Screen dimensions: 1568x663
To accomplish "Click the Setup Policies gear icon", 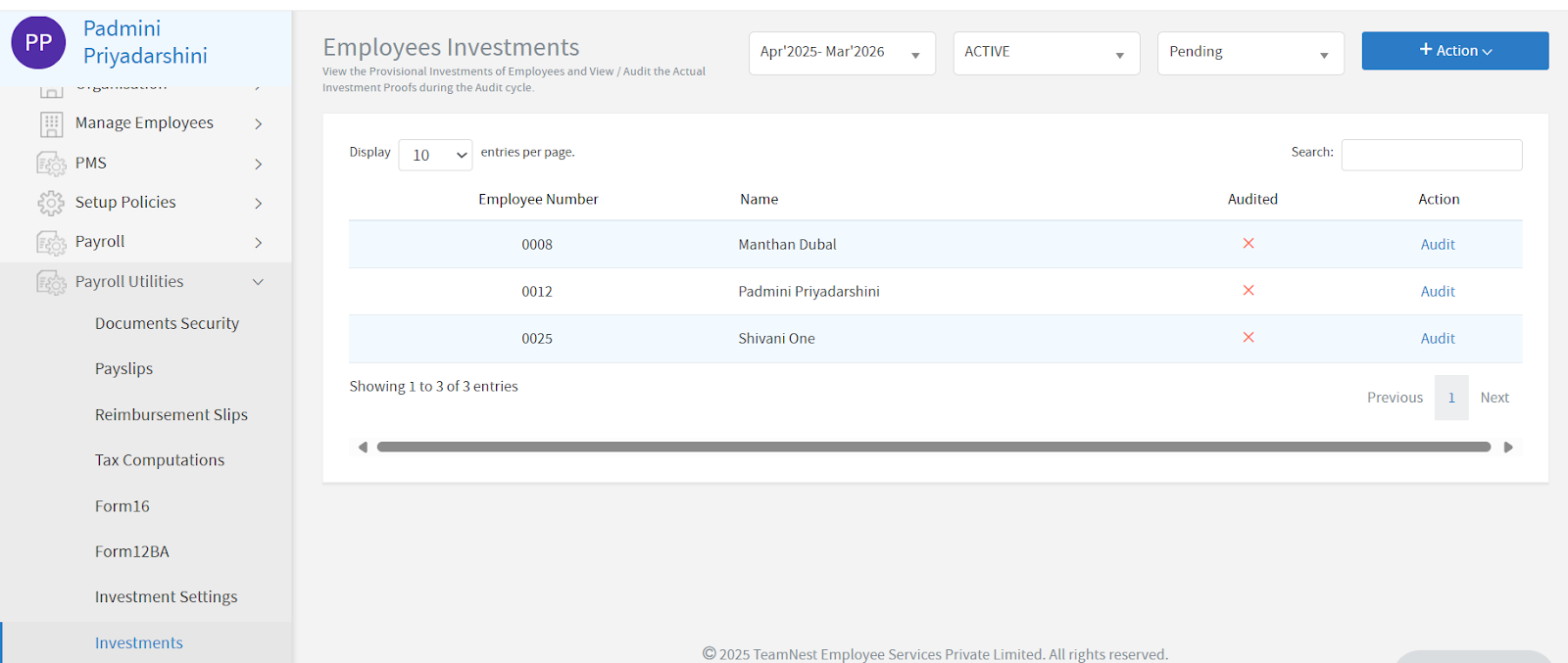I will [x=51, y=203].
